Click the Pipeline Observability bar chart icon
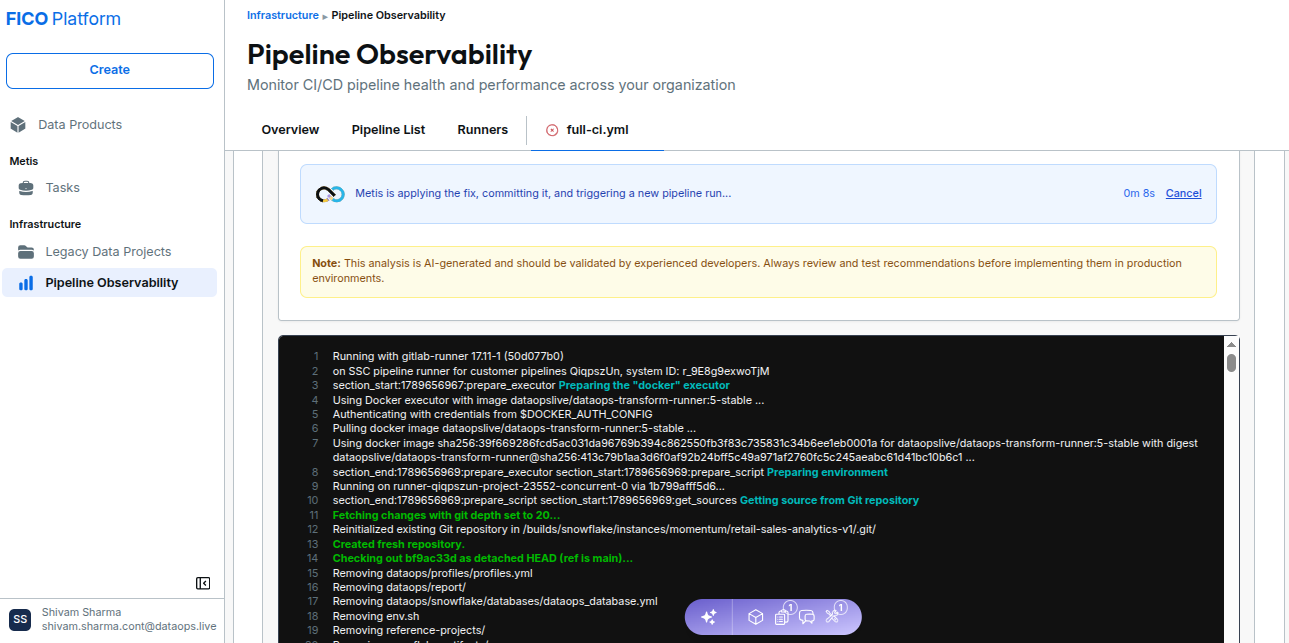This screenshot has height=643, width=1289. coord(26,283)
